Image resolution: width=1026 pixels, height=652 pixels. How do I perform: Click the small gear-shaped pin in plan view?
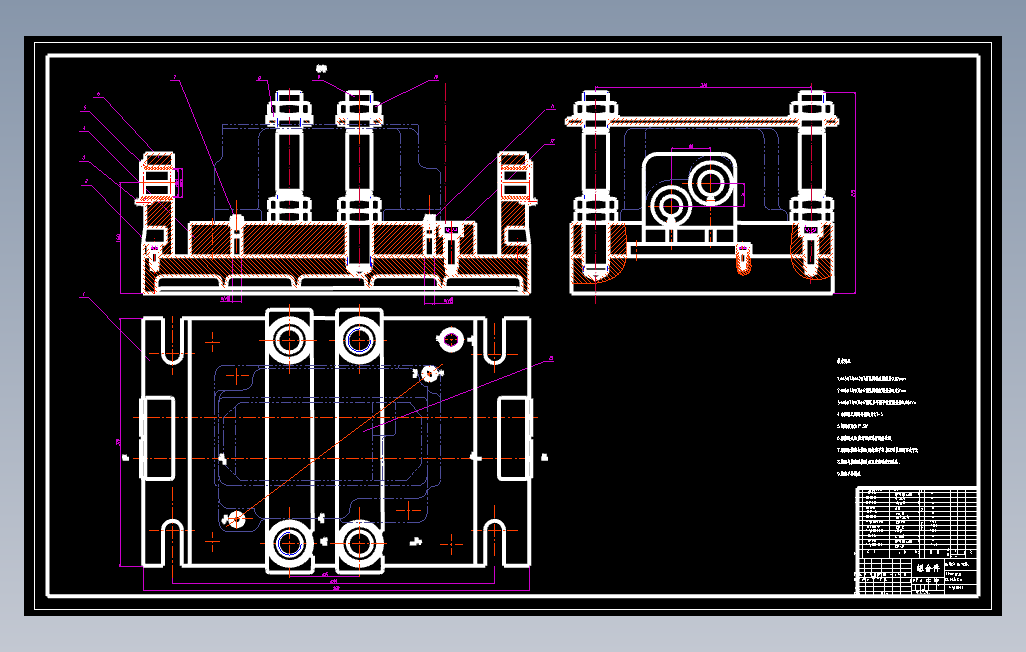pyautogui.click(x=450, y=339)
